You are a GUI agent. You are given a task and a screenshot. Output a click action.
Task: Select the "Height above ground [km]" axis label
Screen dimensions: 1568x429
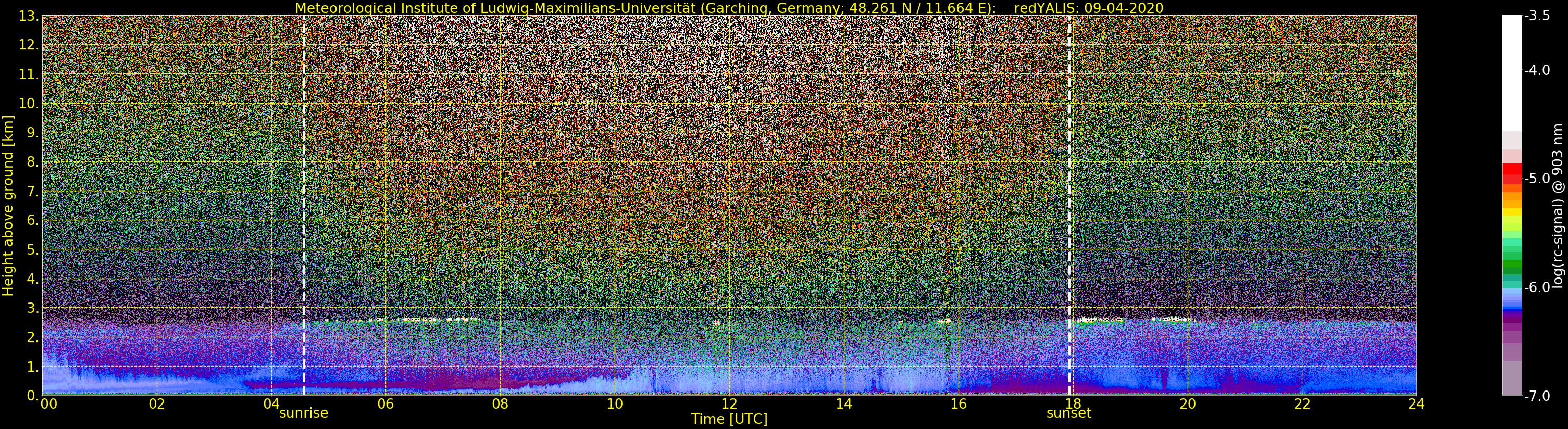[x=8, y=206]
